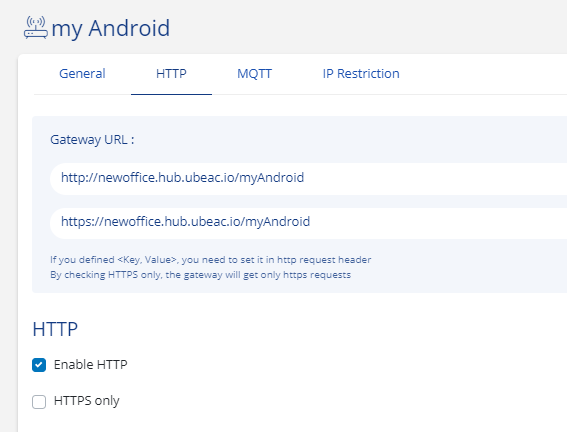
Task: Switch to the General tab
Action: [82, 74]
